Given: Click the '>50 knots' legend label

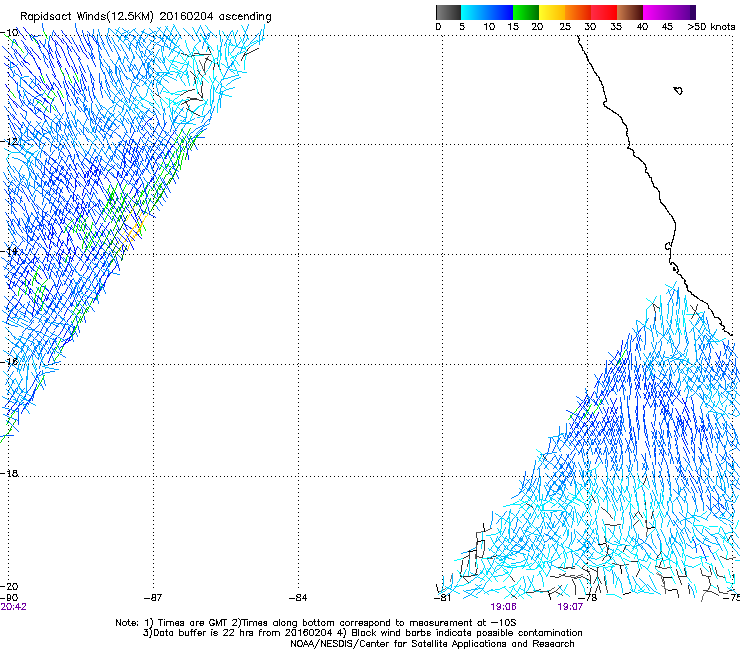Looking at the screenshot, I should [711, 26].
